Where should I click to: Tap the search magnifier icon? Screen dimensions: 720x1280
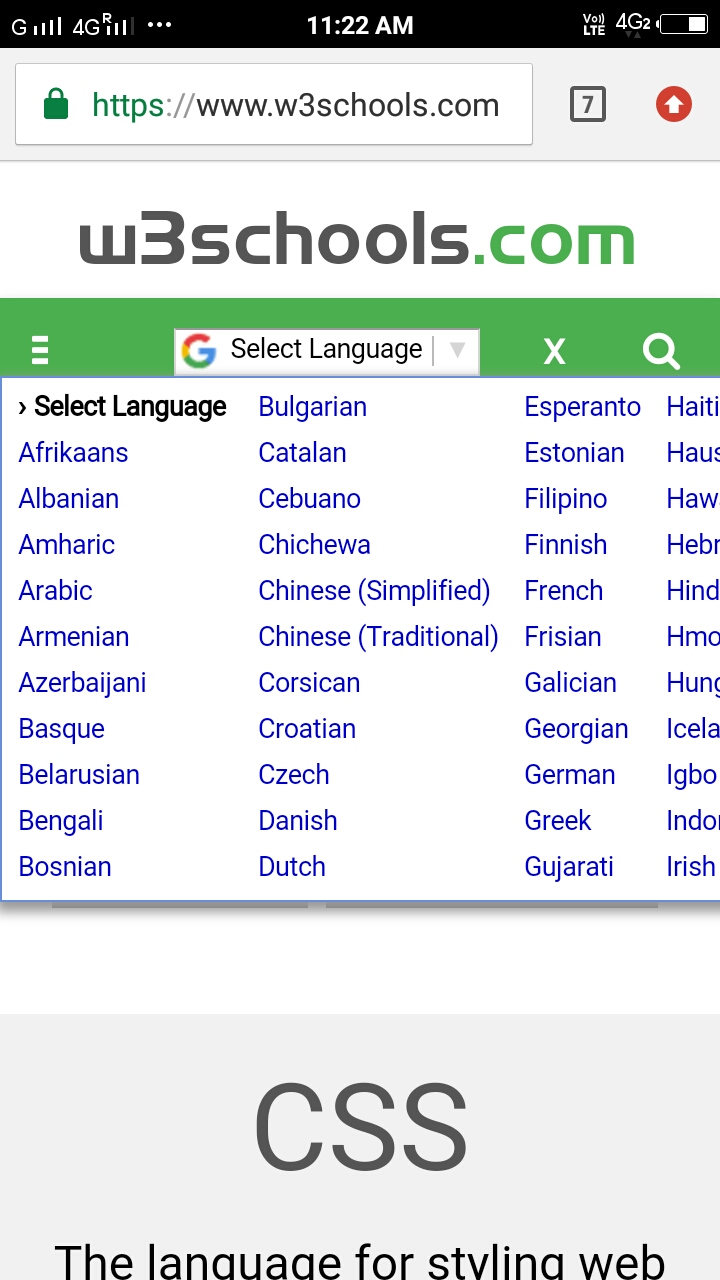point(661,351)
